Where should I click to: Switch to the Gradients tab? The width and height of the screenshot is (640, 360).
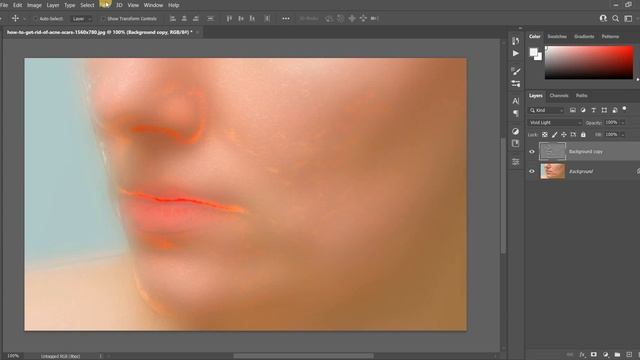tap(584, 36)
